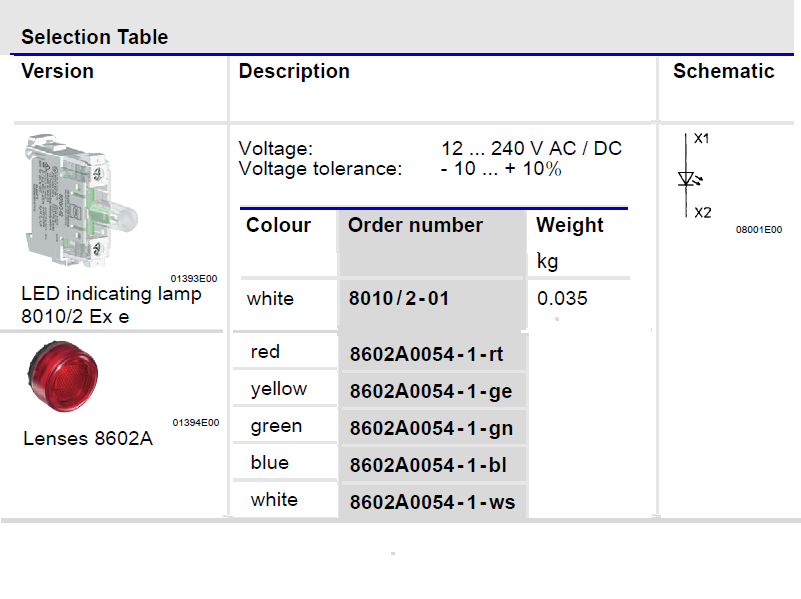
Task: Click the Lenses 8602A label
Action: point(88,438)
